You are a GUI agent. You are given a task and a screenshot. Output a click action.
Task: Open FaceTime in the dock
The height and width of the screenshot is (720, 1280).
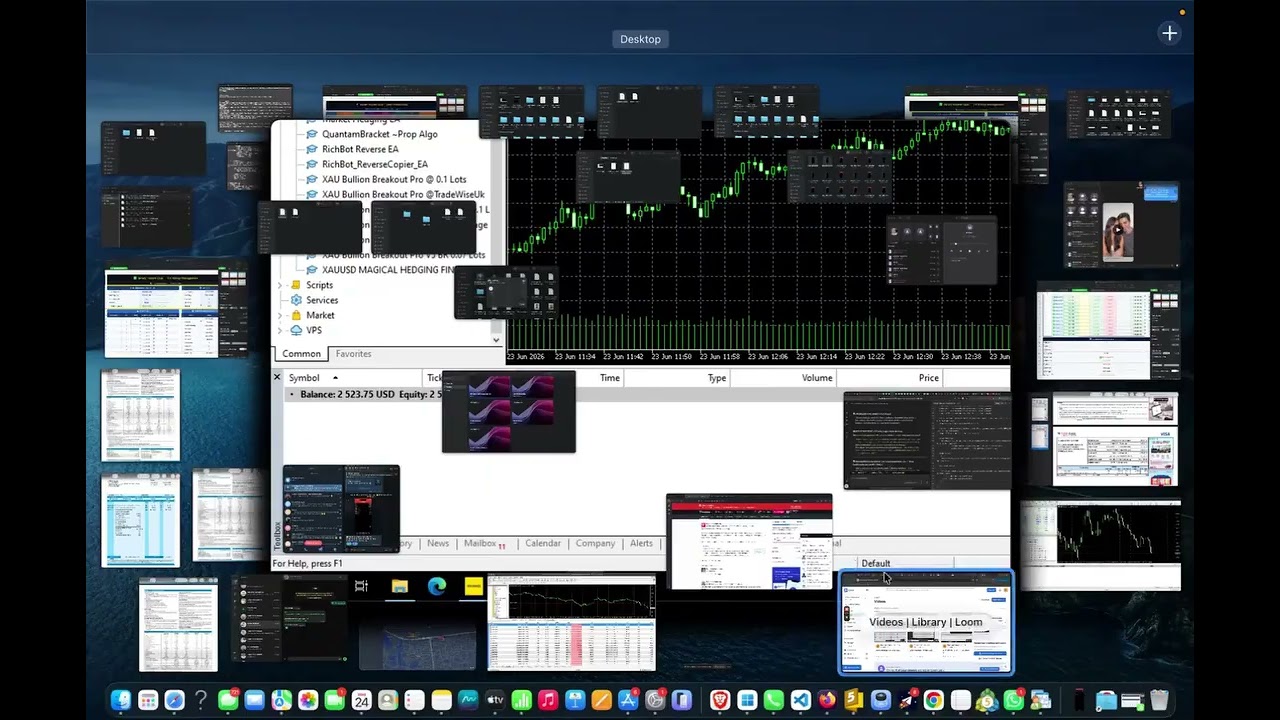click(334, 701)
